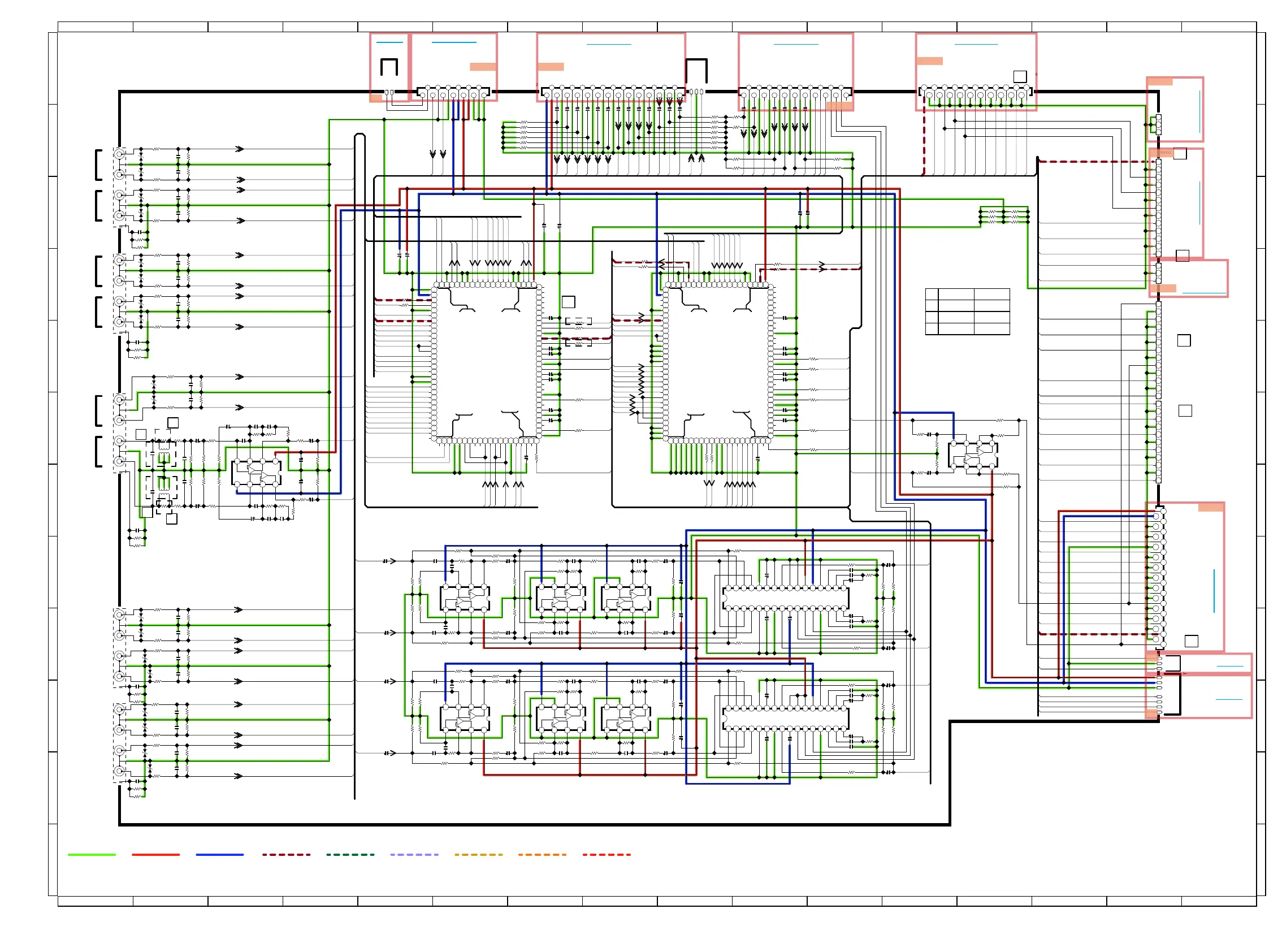This screenshot has height=952, width=1282.
Task: Click the left large square IC chip
Action: point(487,363)
